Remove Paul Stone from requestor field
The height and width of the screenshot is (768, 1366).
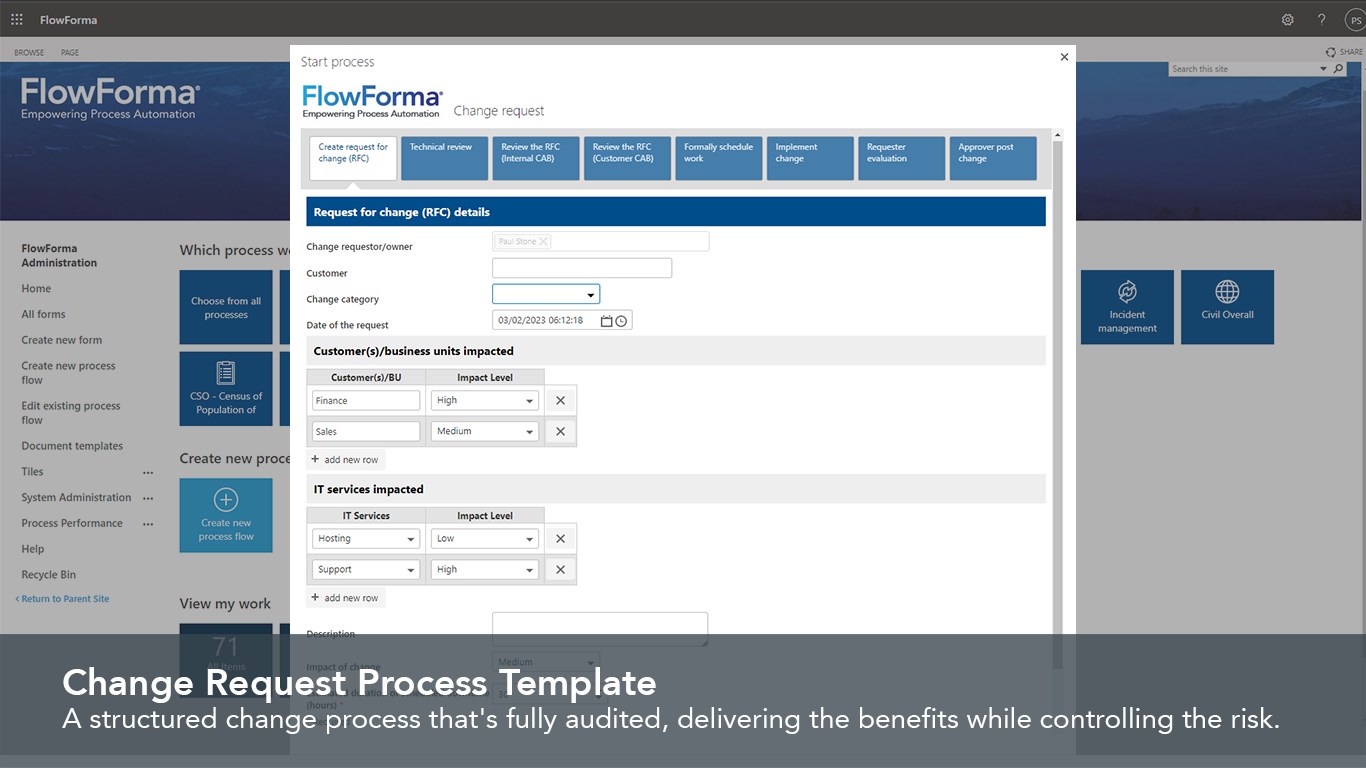point(543,241)
